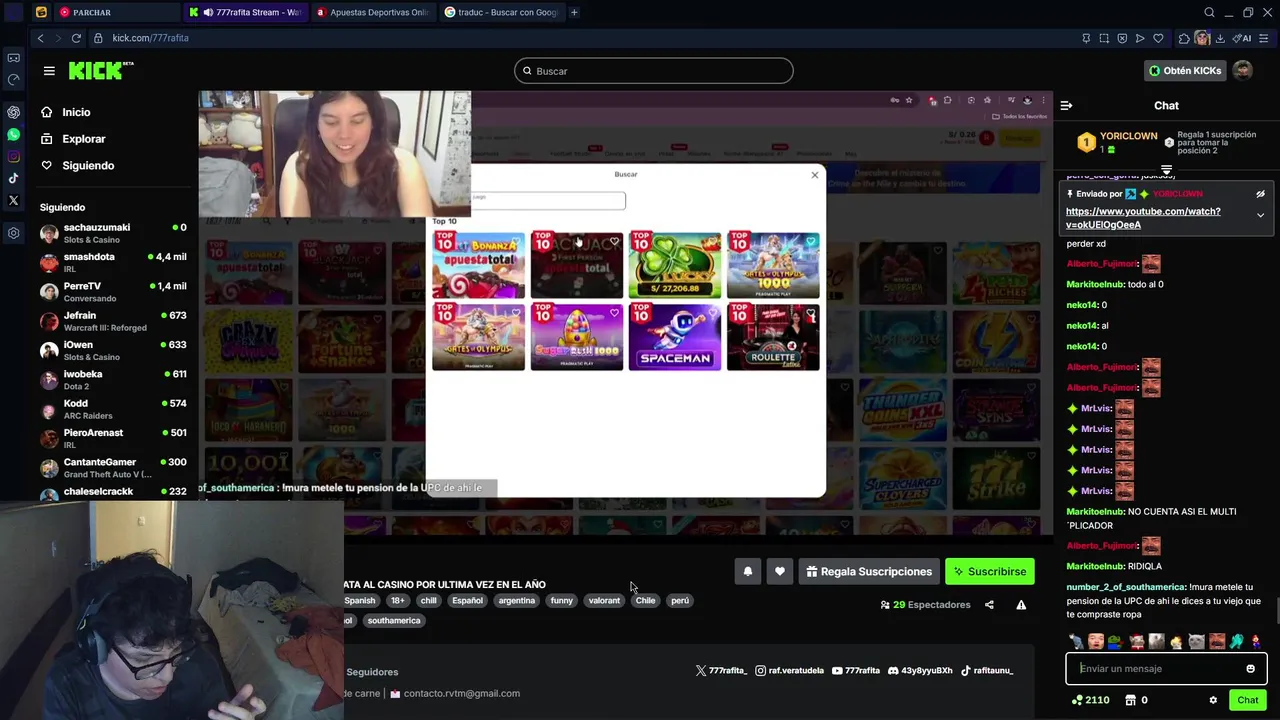Toggle stream notifications bell

747,571
